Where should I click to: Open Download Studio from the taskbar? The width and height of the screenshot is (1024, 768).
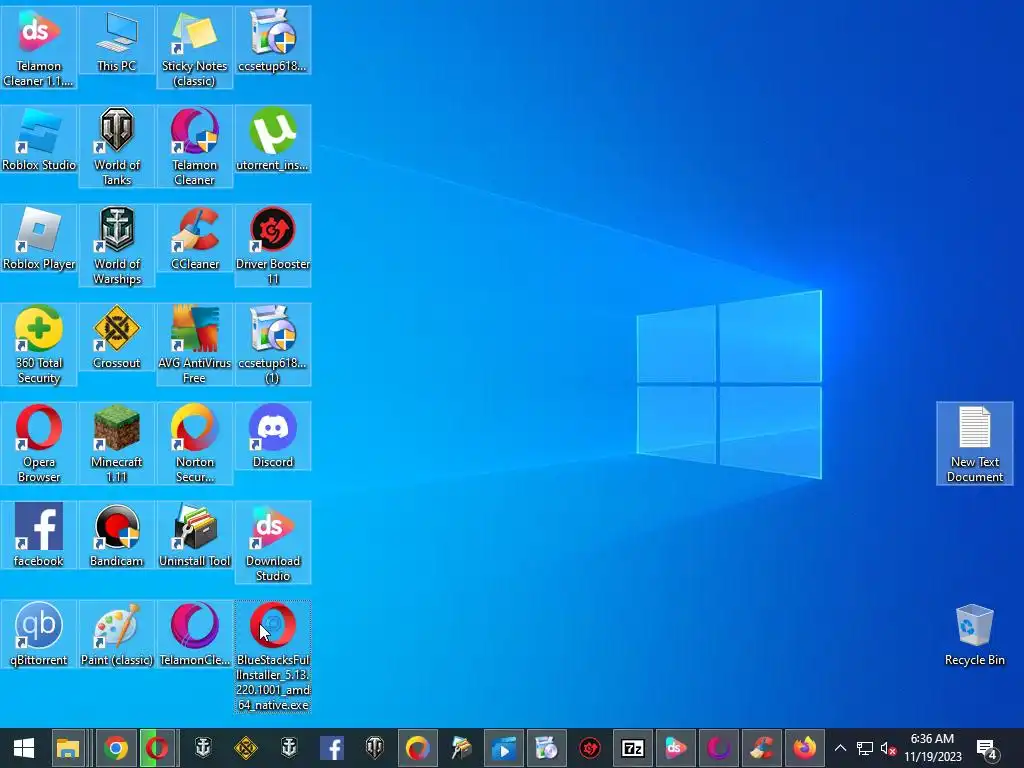tap(675, 748)
